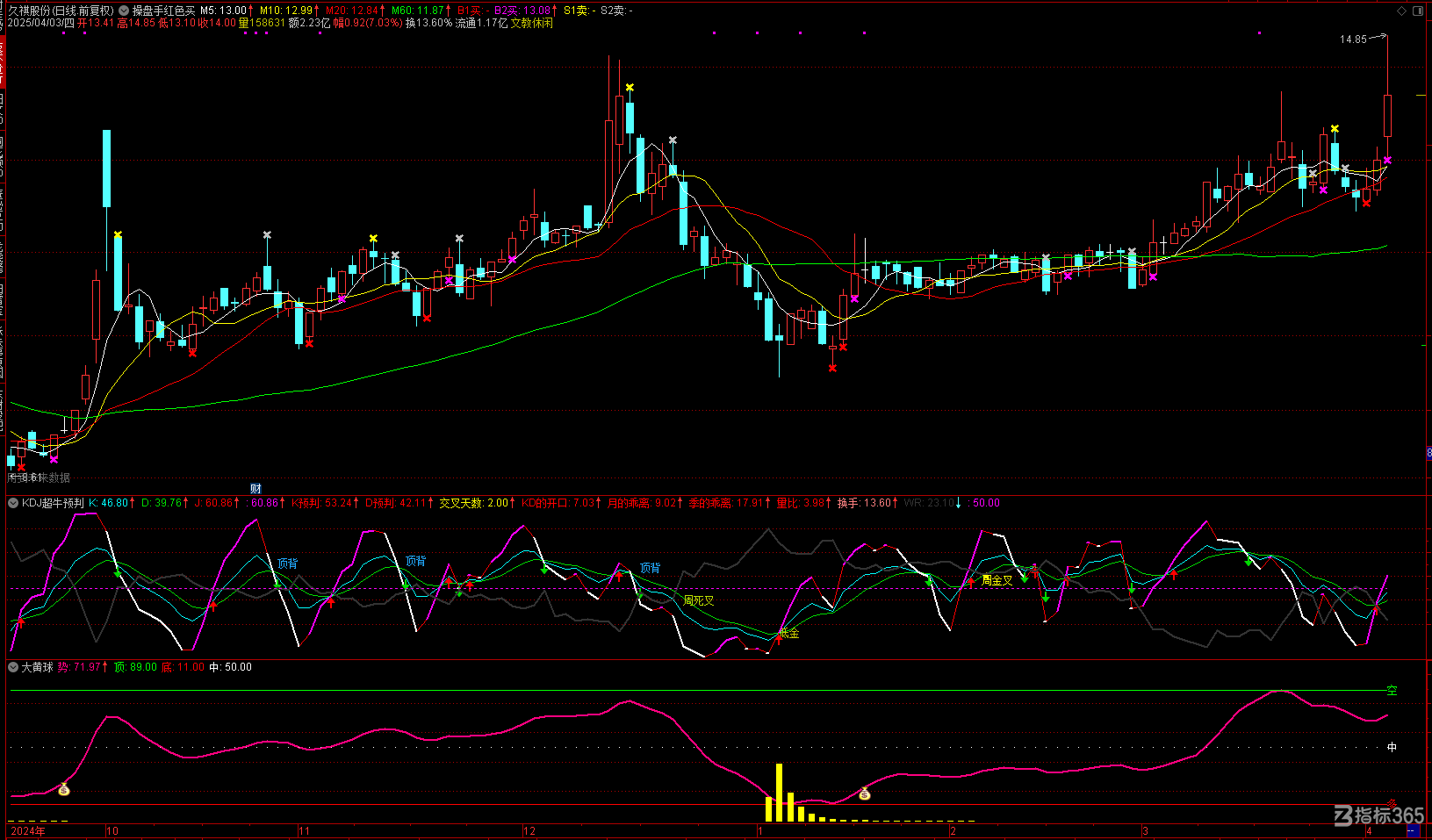Viewport: 1432px width, 840px height.
Task: Click the 财 financial marker below the chart
Action: (255, 488)
